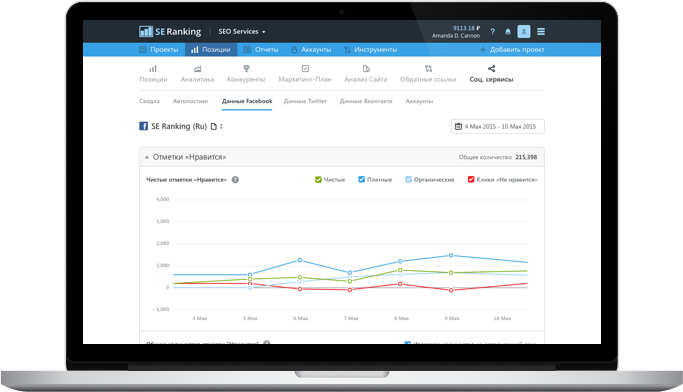Open the user profile avatar icon
Image resolution: width=683 pixels, height=392 pixels.
[x=524, y=32]
